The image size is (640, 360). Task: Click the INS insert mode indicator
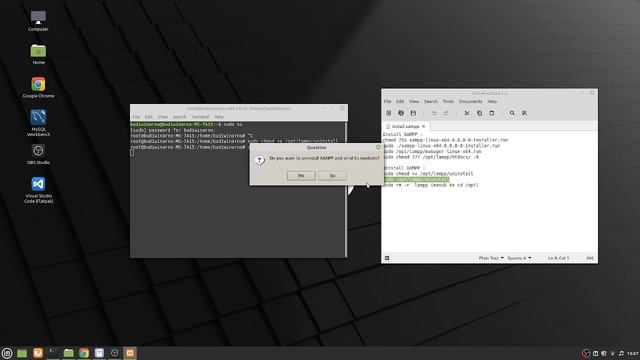pos(590,258)
